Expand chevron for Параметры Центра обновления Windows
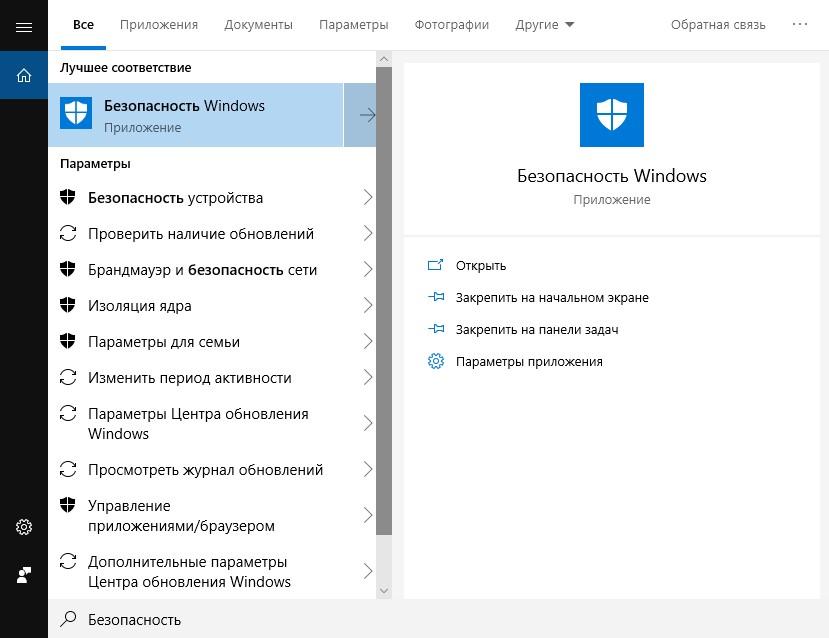This screenshot has height=638, width=829. coord(368,423)
